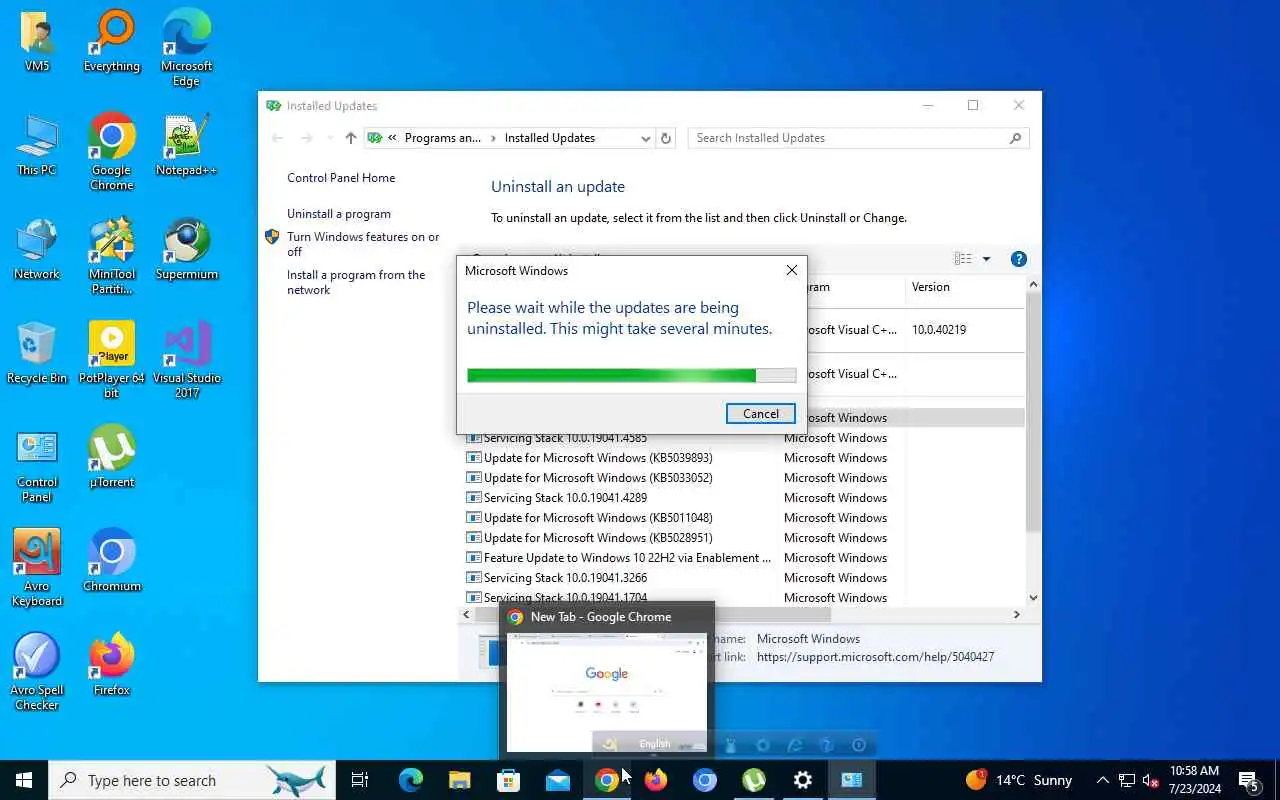Open Avro Keyboard desktop shortcut
This screenshot has height=800, width=1280.
37,568
